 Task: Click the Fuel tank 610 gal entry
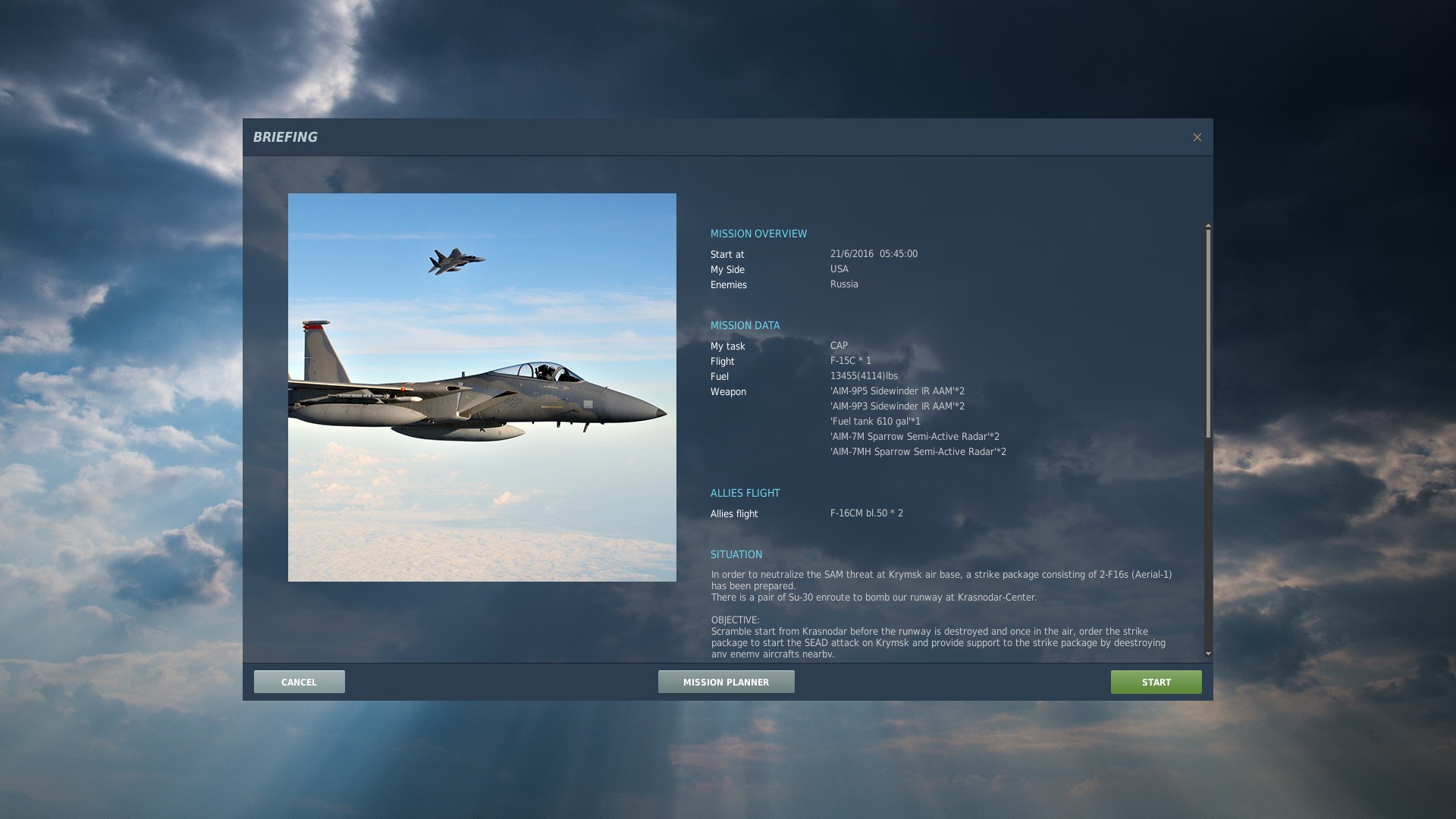point(875,422)
